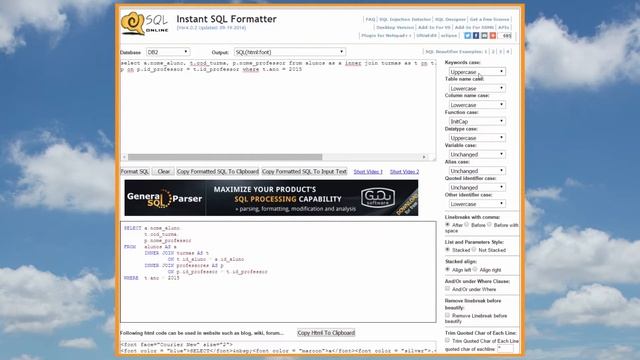640x360 pixels.
Task: Open the Short Video 2 link
Action: [x=404, y=172]
